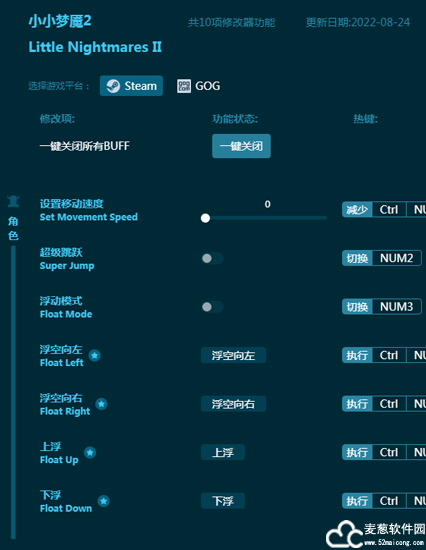Click the NUM2 hotkey field for Super Jump
The image size is (426, 550).
pyautogui.click(x=397, y=258)
